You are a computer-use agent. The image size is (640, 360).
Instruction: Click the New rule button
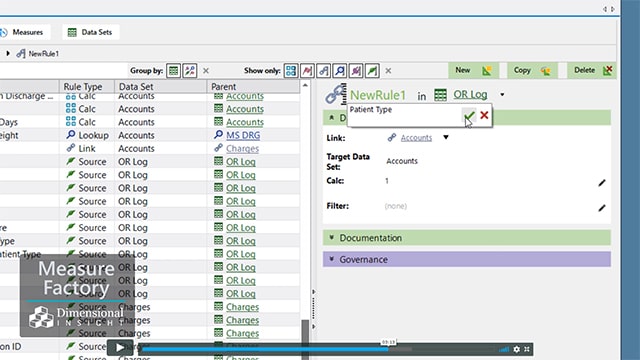point(473,71)
